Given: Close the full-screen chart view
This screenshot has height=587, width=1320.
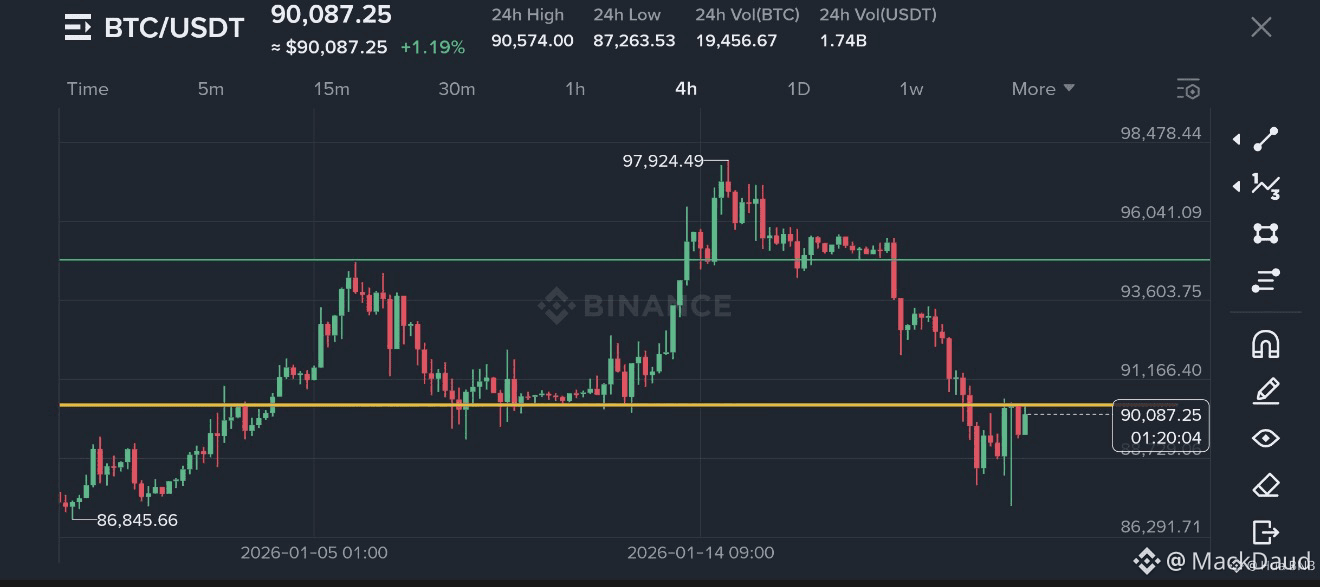Looking at the screenshot, I should (x=1261, y=27).
